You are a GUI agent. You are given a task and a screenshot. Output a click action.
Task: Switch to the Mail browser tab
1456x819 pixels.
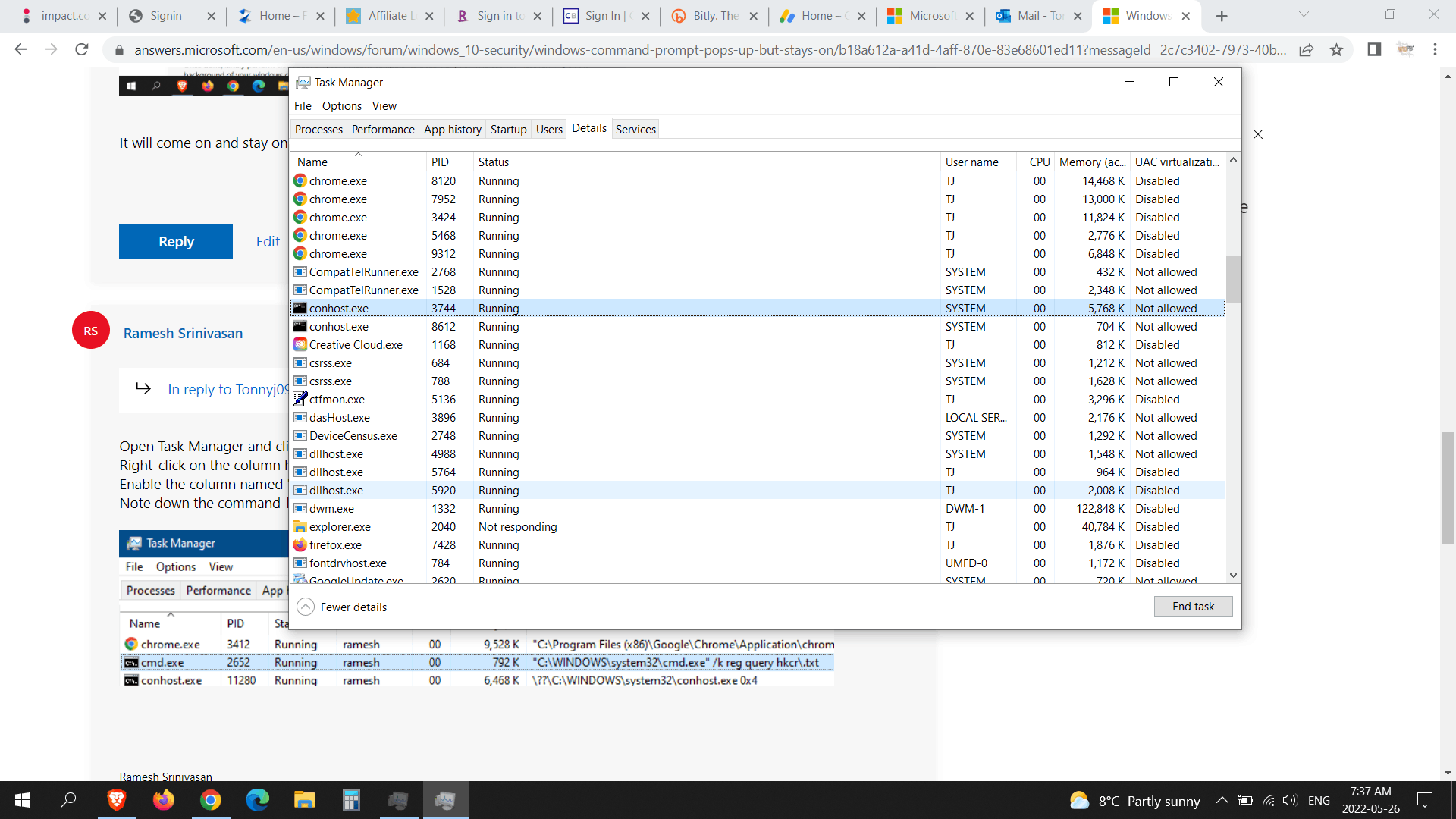click(x=1038, y=16)
